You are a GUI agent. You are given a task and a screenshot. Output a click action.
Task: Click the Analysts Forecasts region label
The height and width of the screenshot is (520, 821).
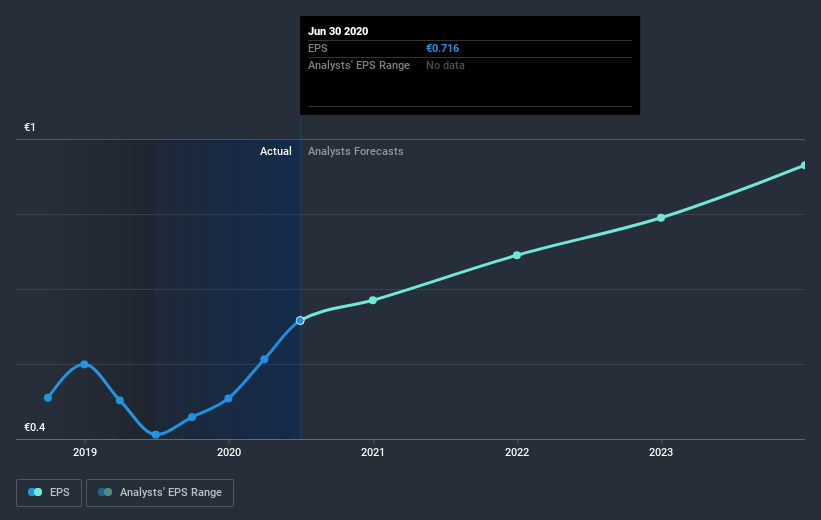click(x=356, y=151)
